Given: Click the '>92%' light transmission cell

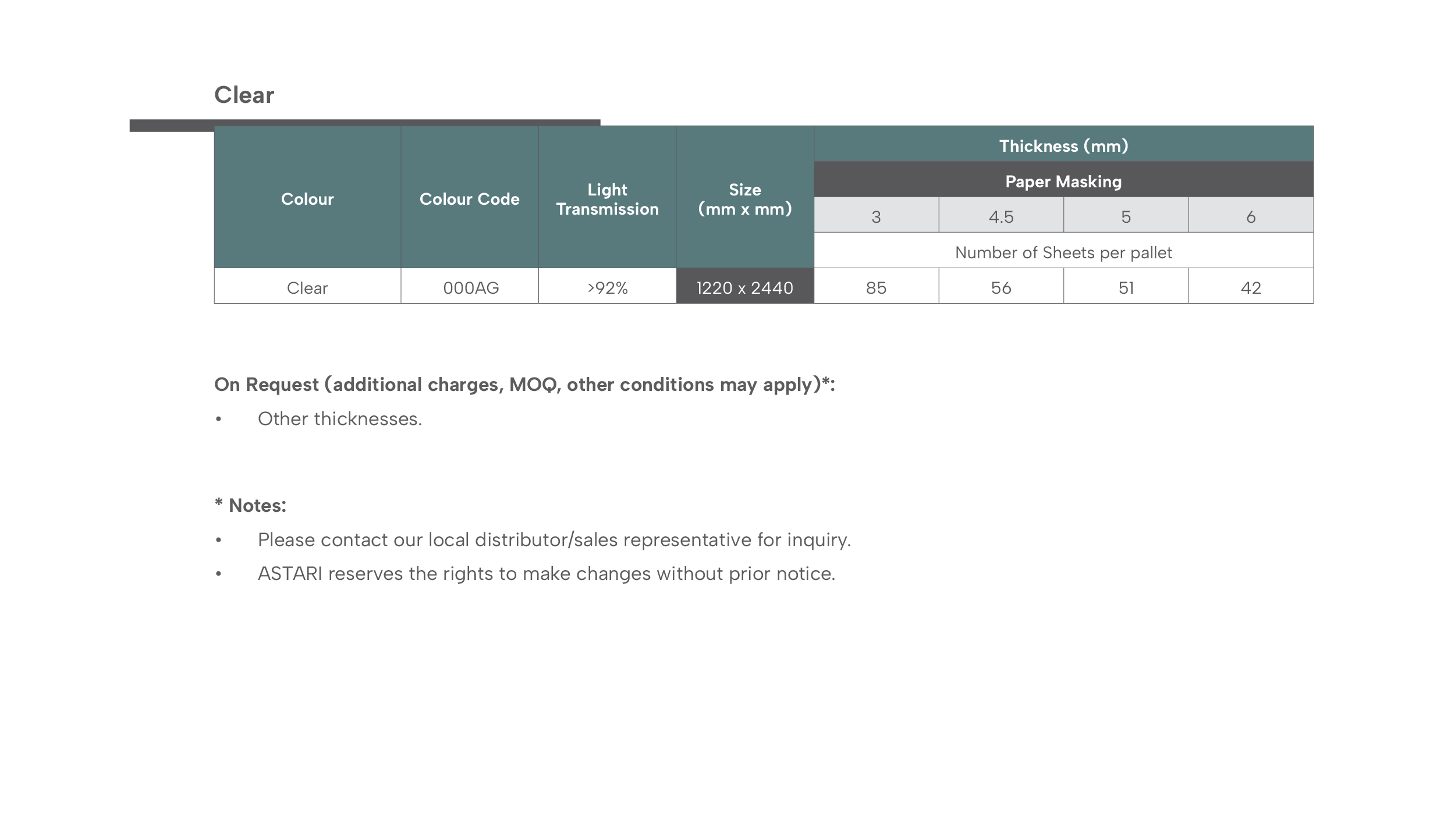Looking at the screenshot, I should pos(607,286).
